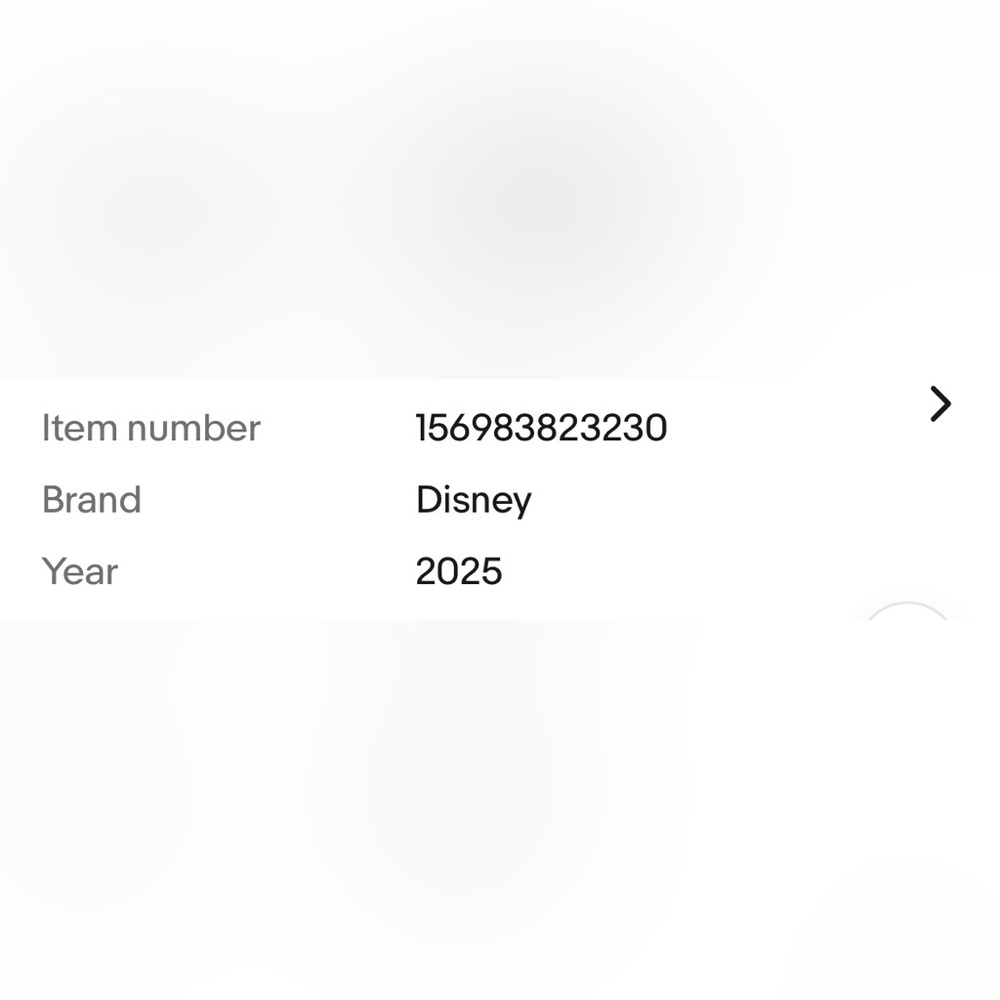This screenshot has width=1000, height=1000.
Task: Show more specifics via the black chevron
Action: (x=940, y=404)
